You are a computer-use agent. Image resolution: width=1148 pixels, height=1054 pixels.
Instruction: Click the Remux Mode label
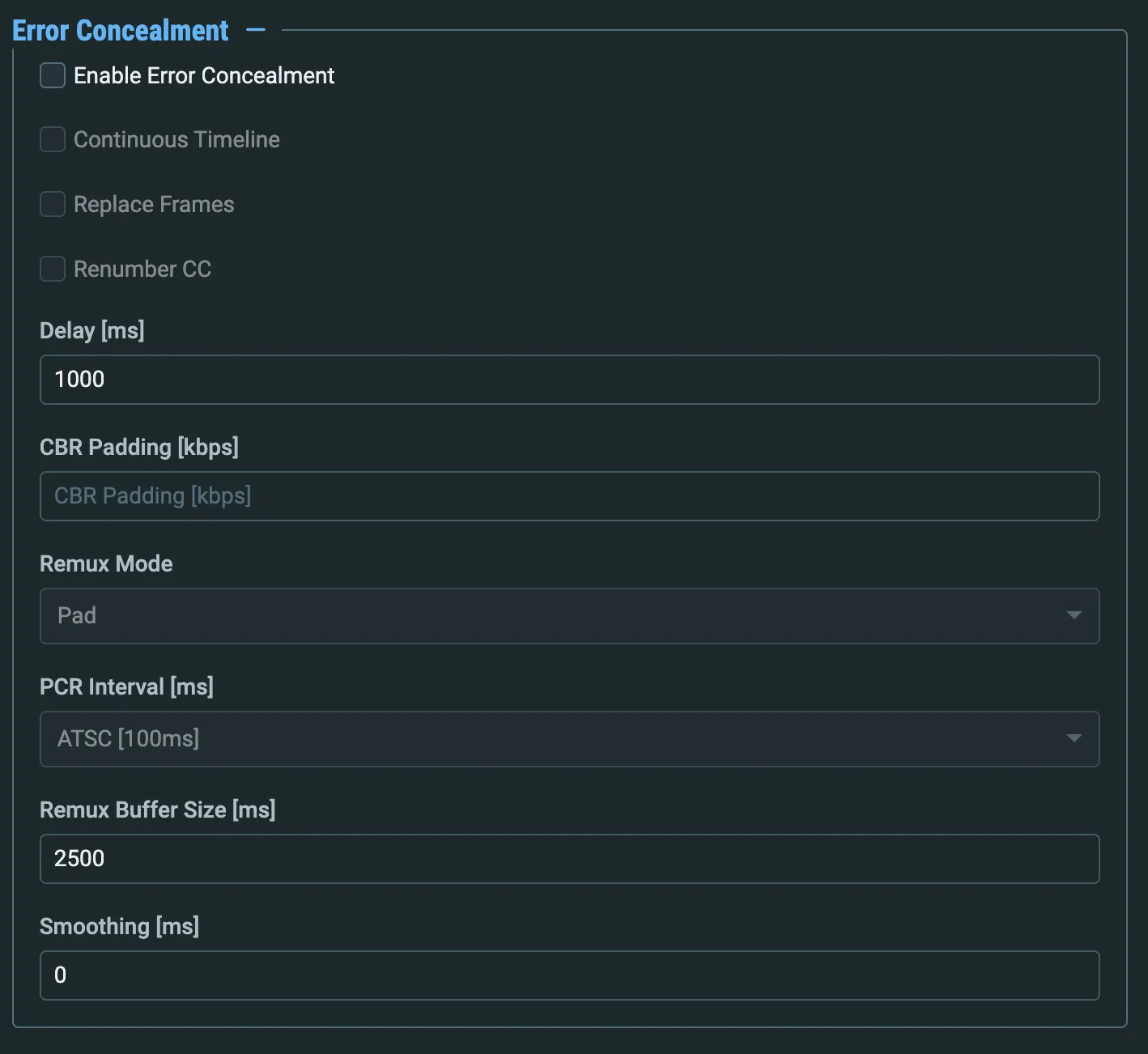tap(106, 563)
